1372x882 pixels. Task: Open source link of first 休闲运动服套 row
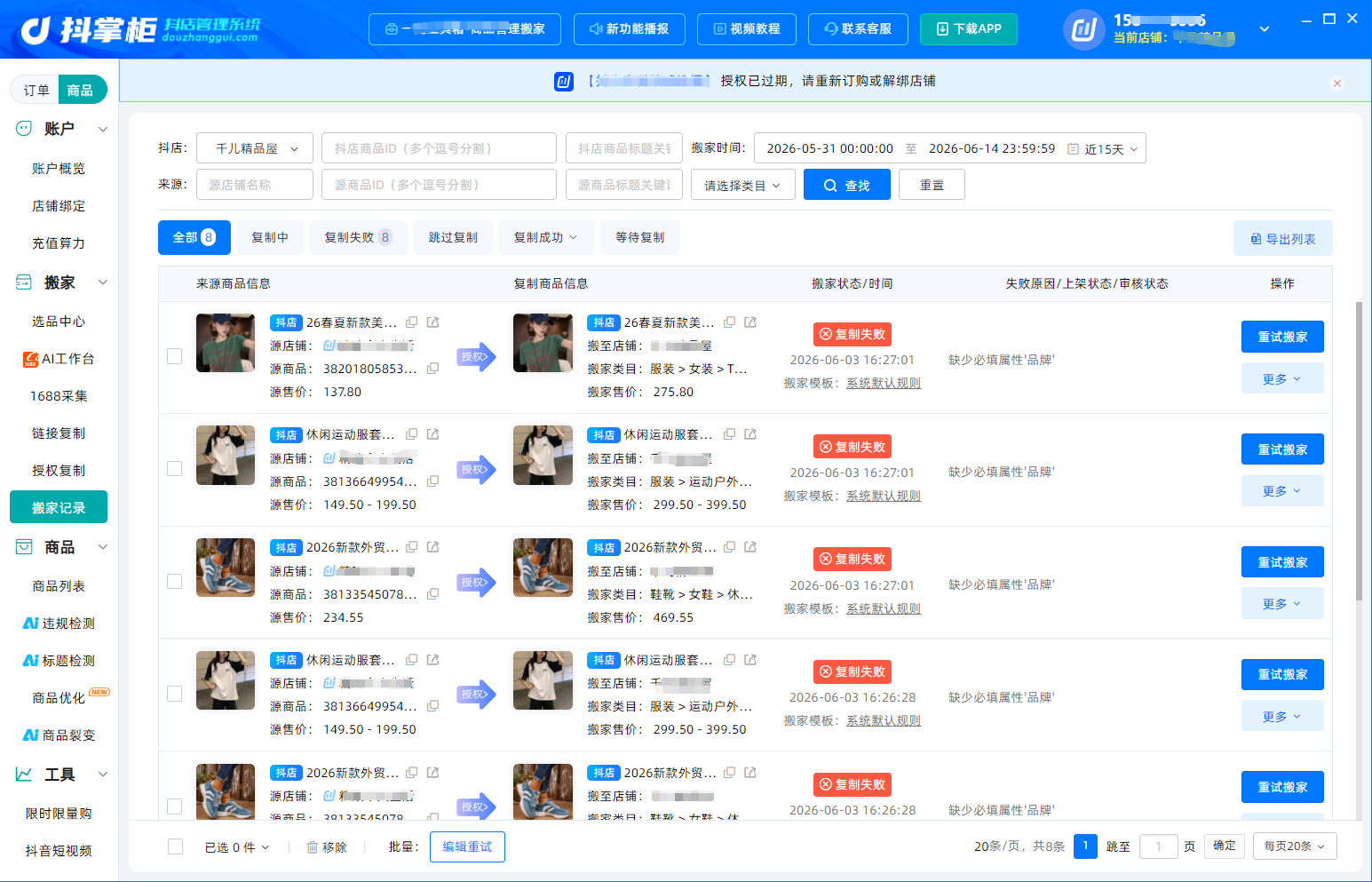tap(433, 434)
